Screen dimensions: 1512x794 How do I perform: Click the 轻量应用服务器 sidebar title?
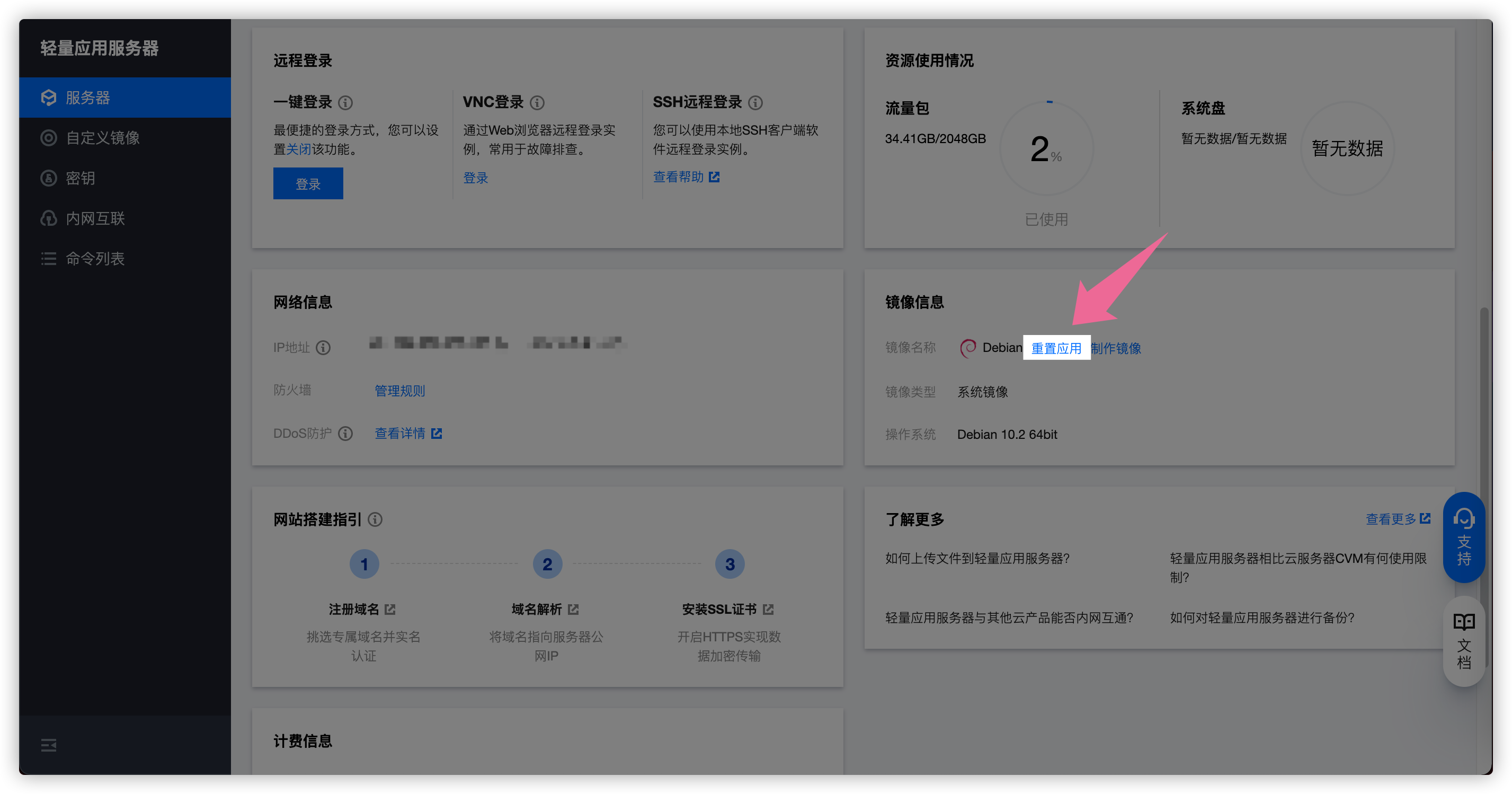click(x=99, y=48)
